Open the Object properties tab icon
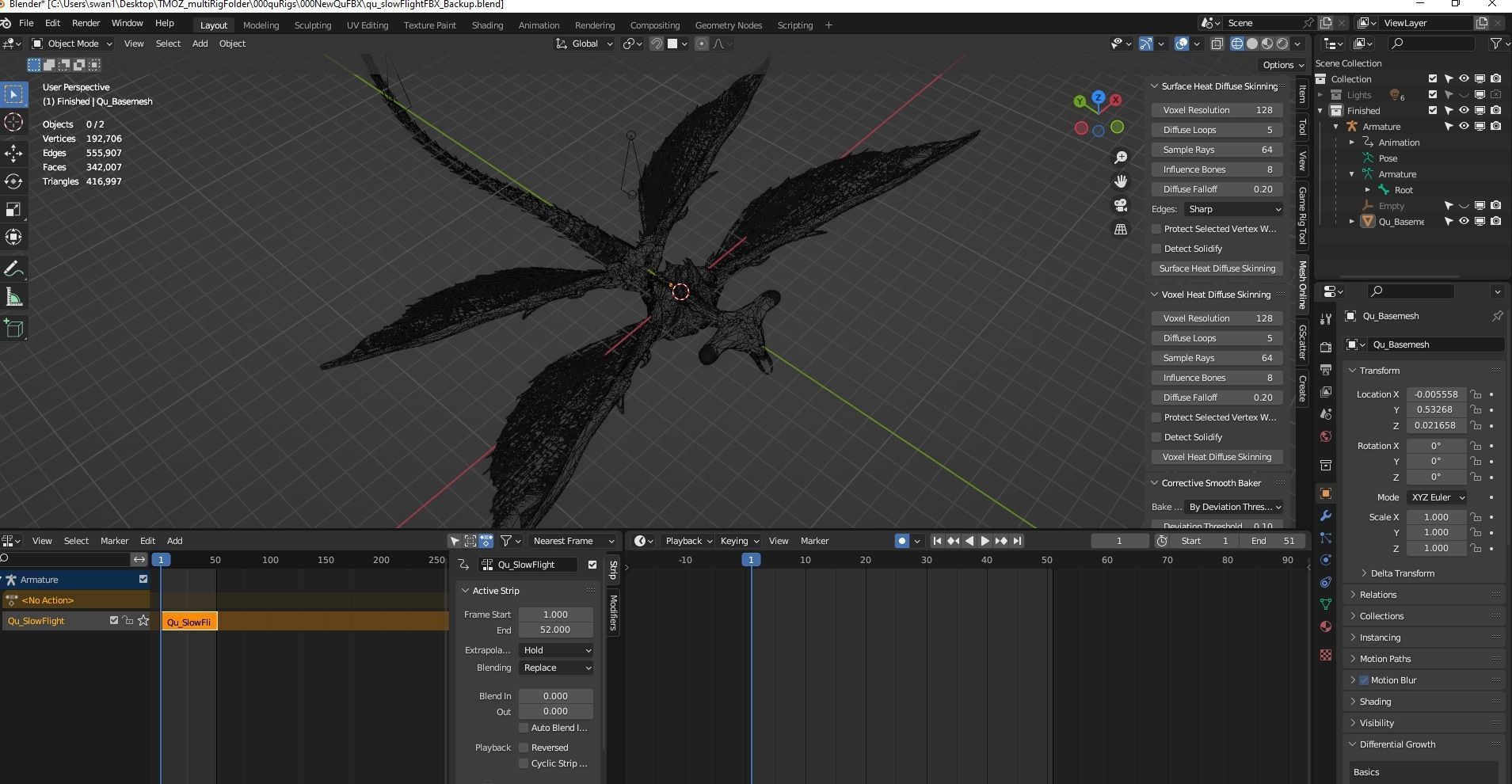Viewport: 1512px width, 784px height. (1326, 493)
